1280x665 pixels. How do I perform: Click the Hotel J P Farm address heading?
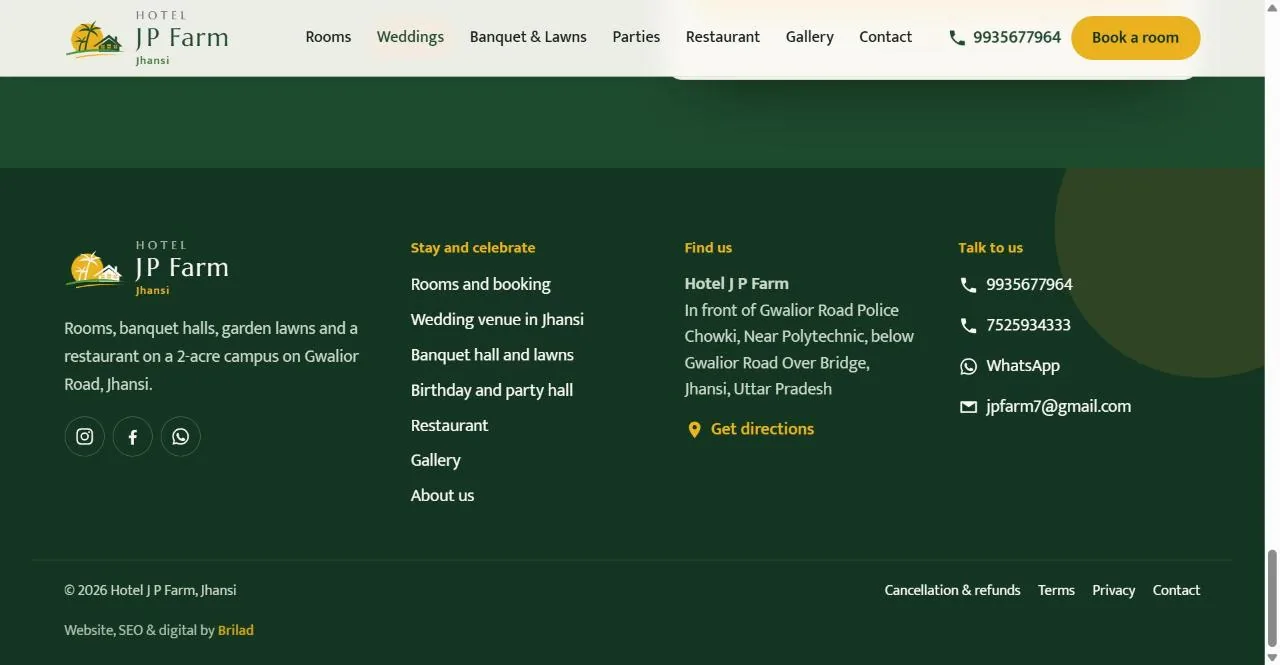pyautogui.click(x=737, y=284)
